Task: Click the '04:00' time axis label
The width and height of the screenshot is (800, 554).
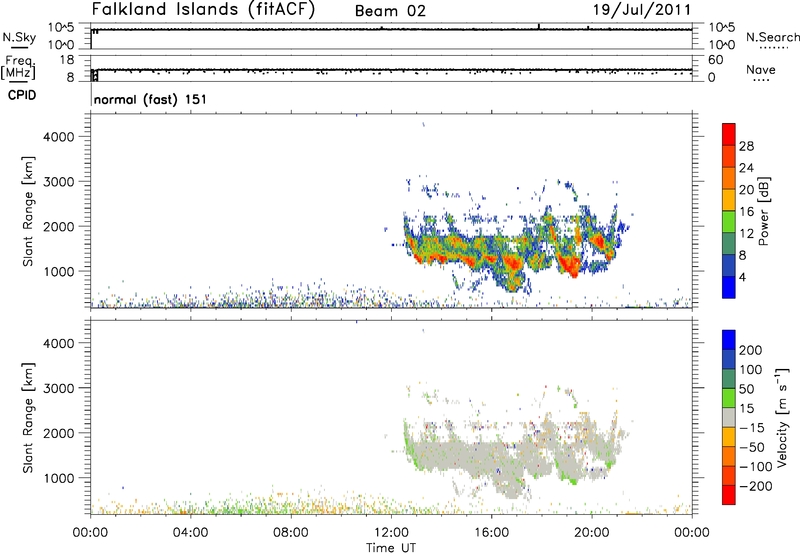Action: click(190, 533)
